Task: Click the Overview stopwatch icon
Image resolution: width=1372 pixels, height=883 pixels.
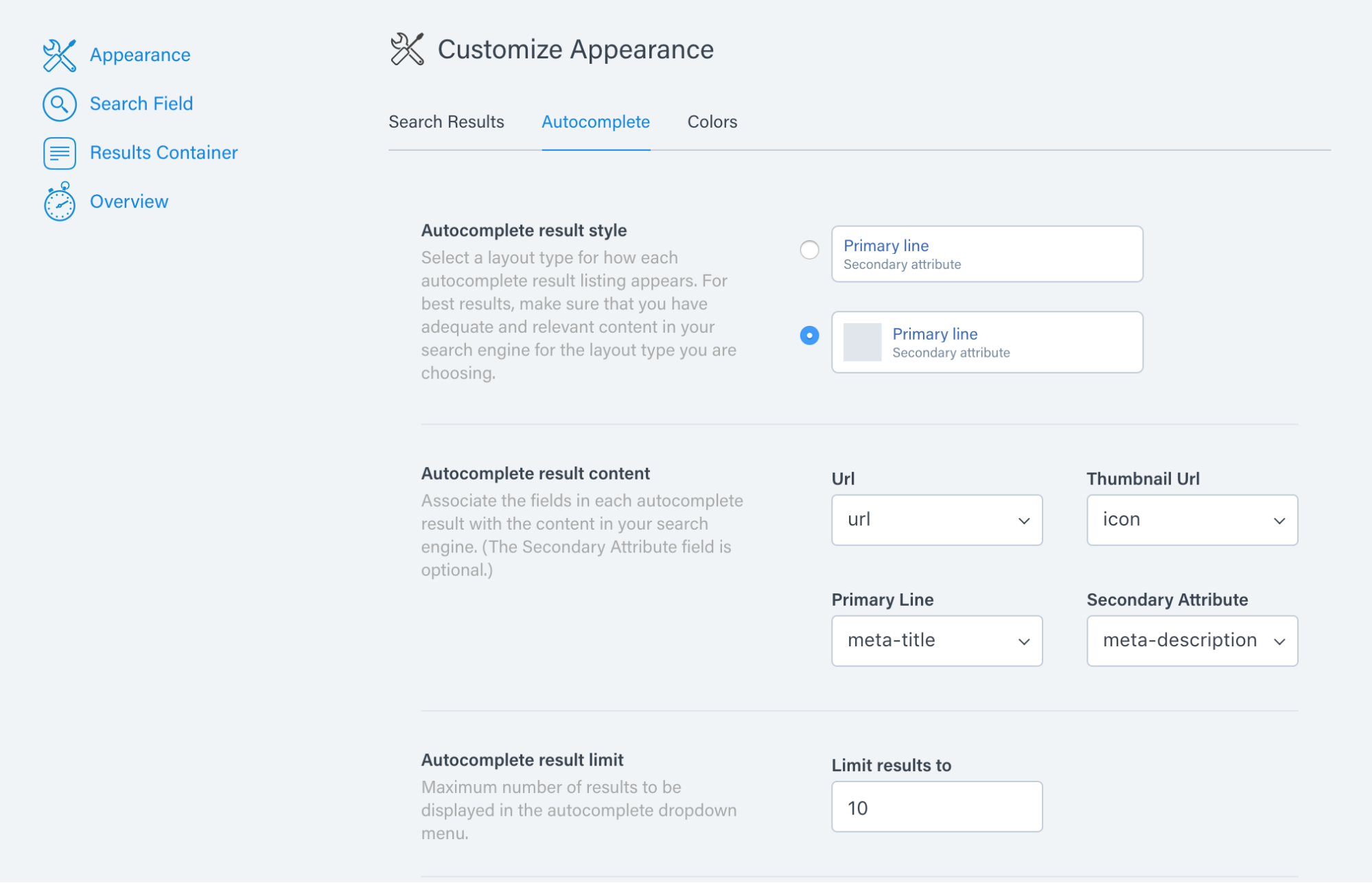Action: [x=59, y=202]
